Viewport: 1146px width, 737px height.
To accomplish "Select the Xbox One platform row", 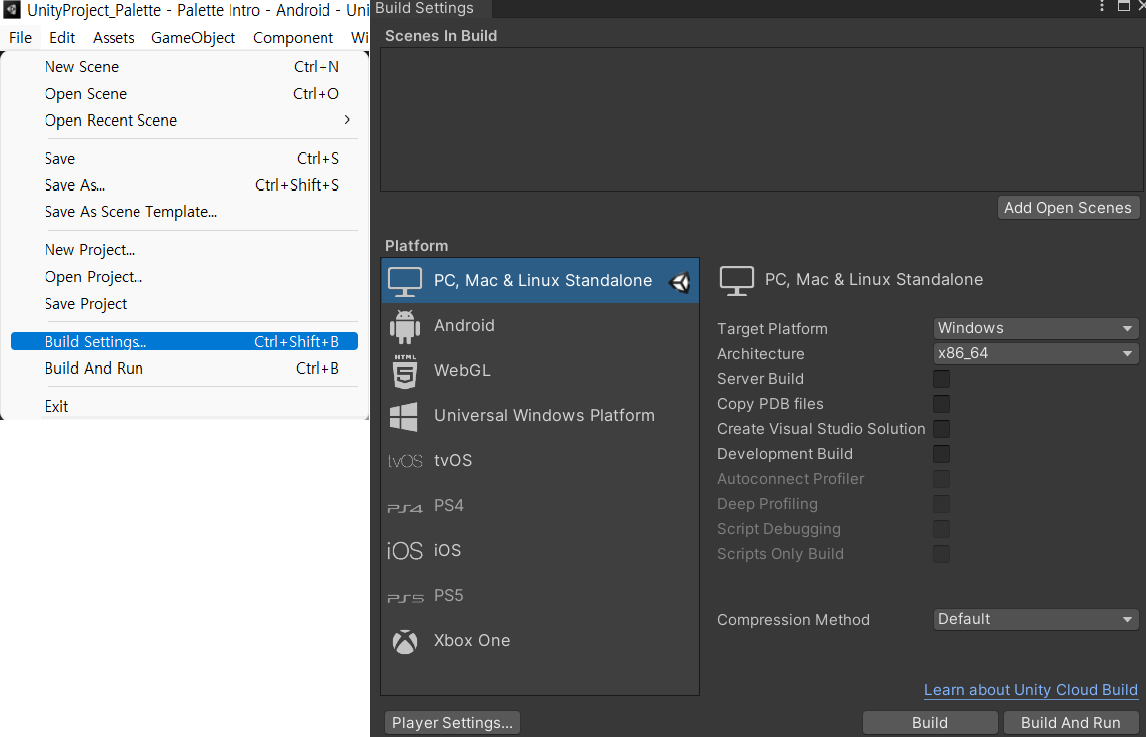I will coord(540,641).
